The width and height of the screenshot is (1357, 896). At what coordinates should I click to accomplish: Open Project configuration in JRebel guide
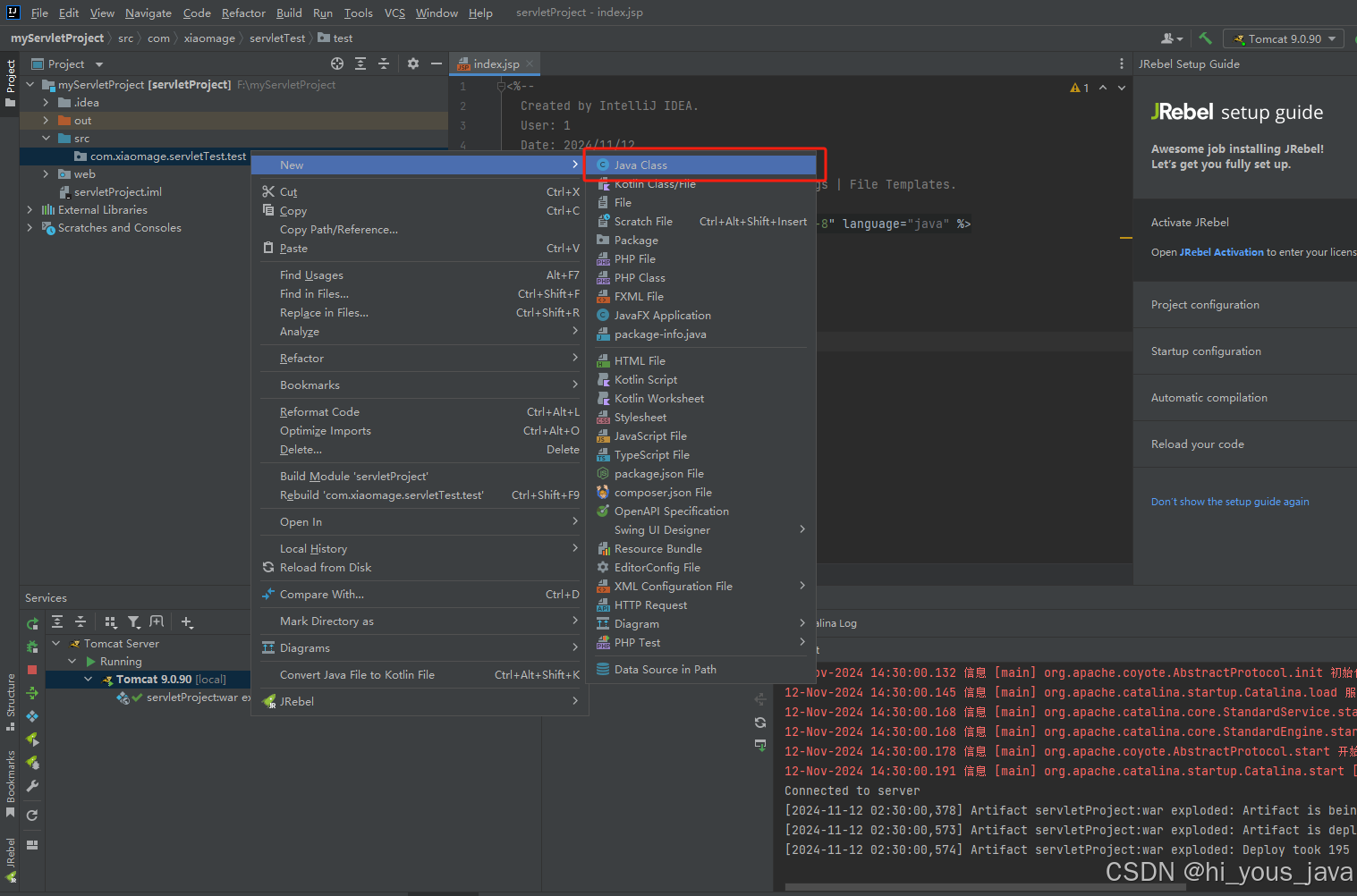click(x=1245, y=304)
